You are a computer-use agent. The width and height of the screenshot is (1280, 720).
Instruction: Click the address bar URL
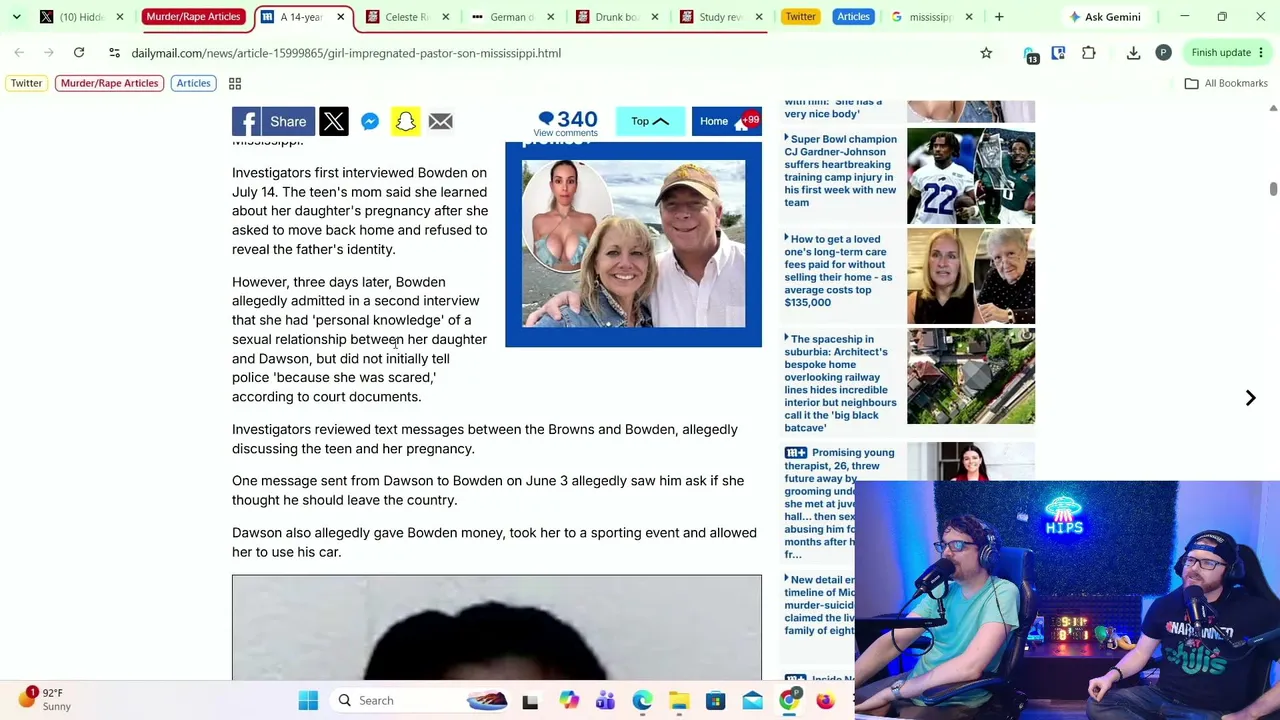(346, 53)
